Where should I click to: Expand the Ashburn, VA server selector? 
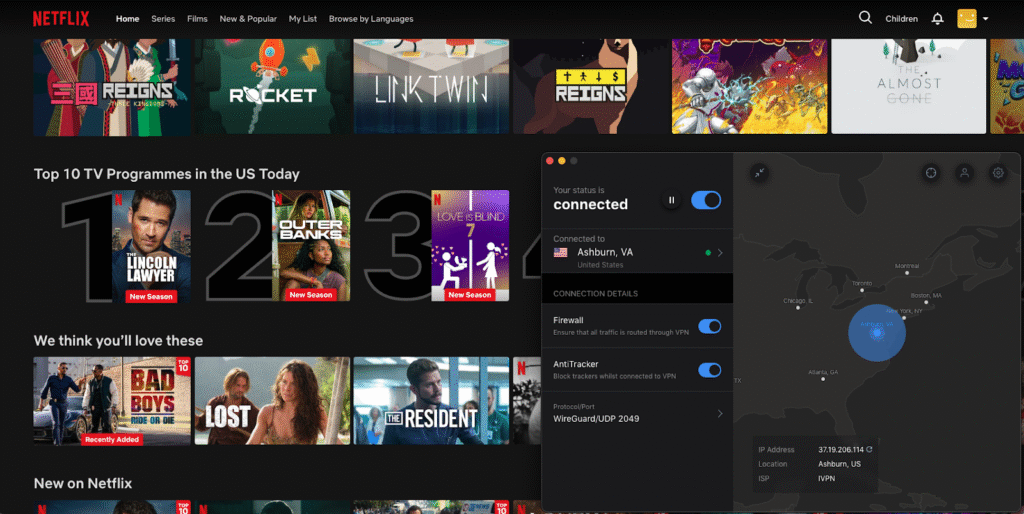[x=637, y=252]
